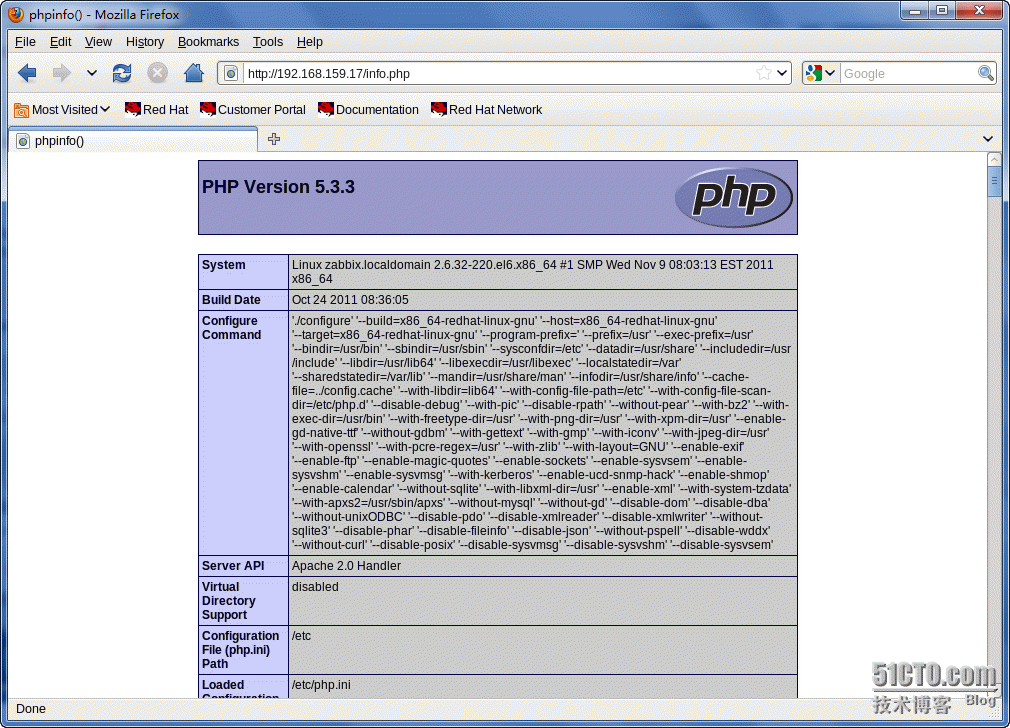Open the View menu
The height and width of the screenshot is (728, 1010).
pyautogui.click(x=98, y=42)
